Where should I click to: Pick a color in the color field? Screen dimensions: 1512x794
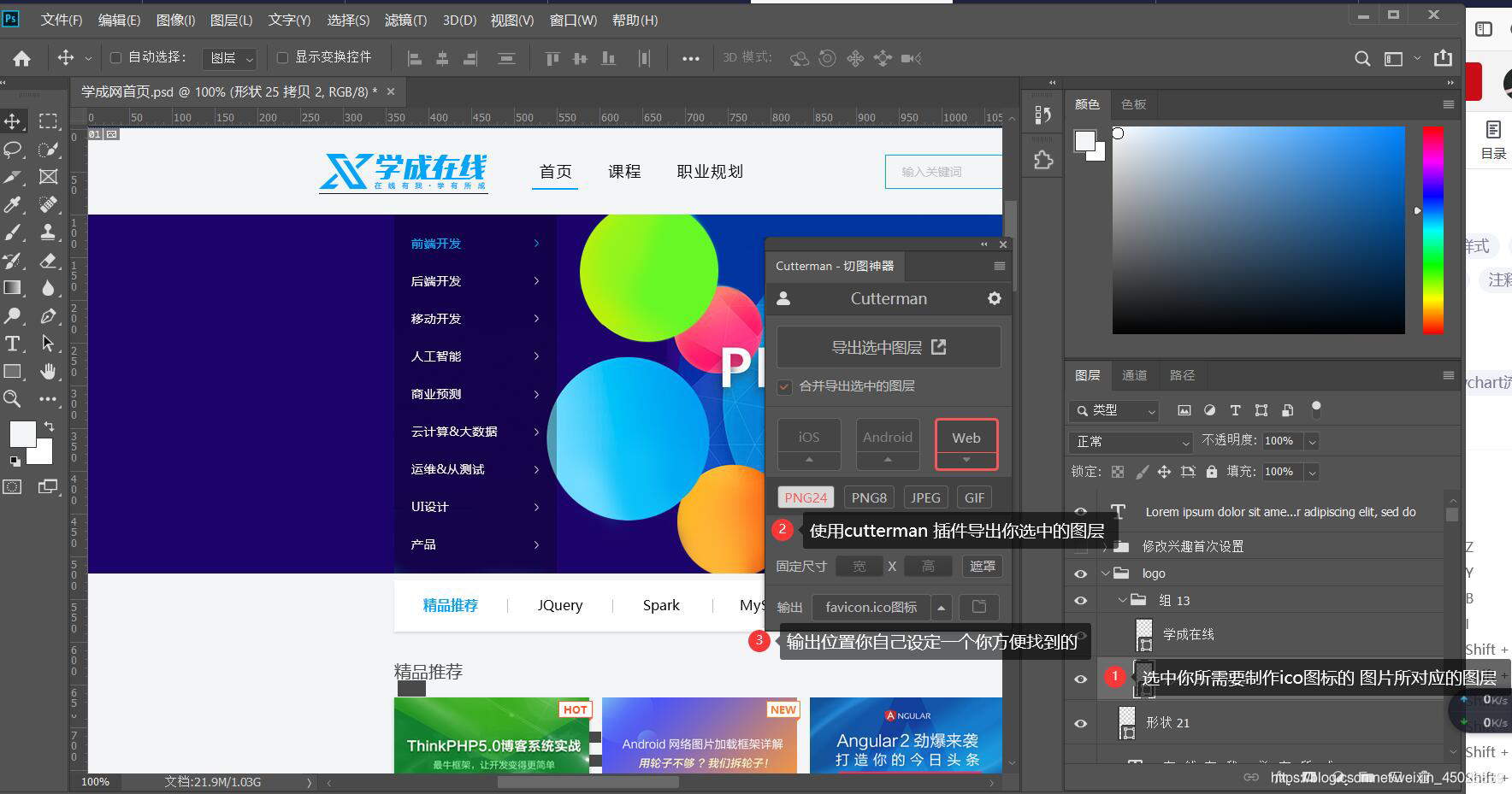(x=1258, y=230)
